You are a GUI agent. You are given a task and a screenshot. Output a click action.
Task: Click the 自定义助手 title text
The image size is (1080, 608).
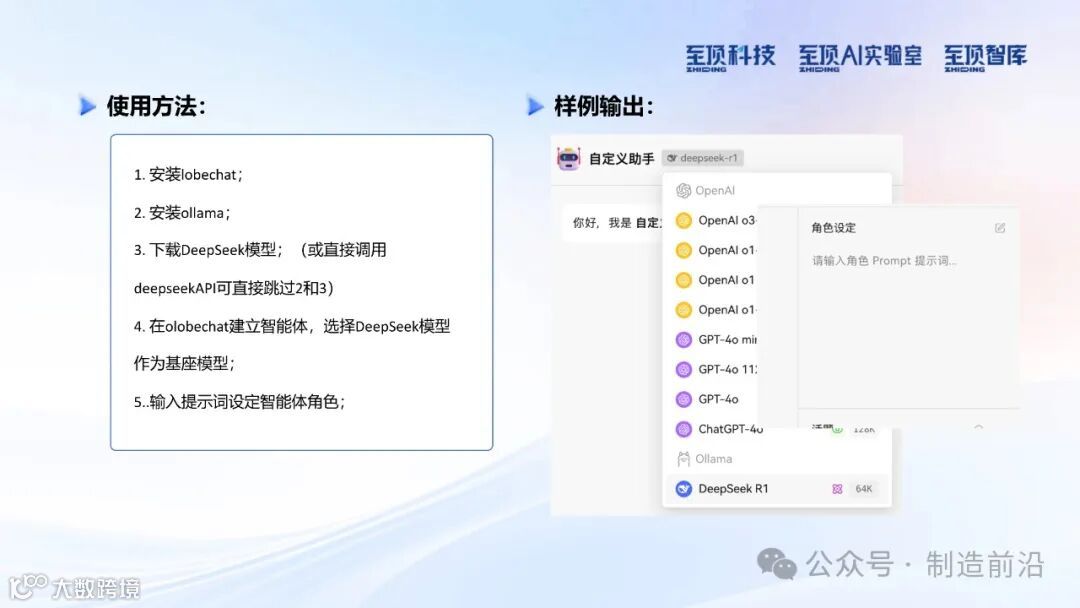621,159
